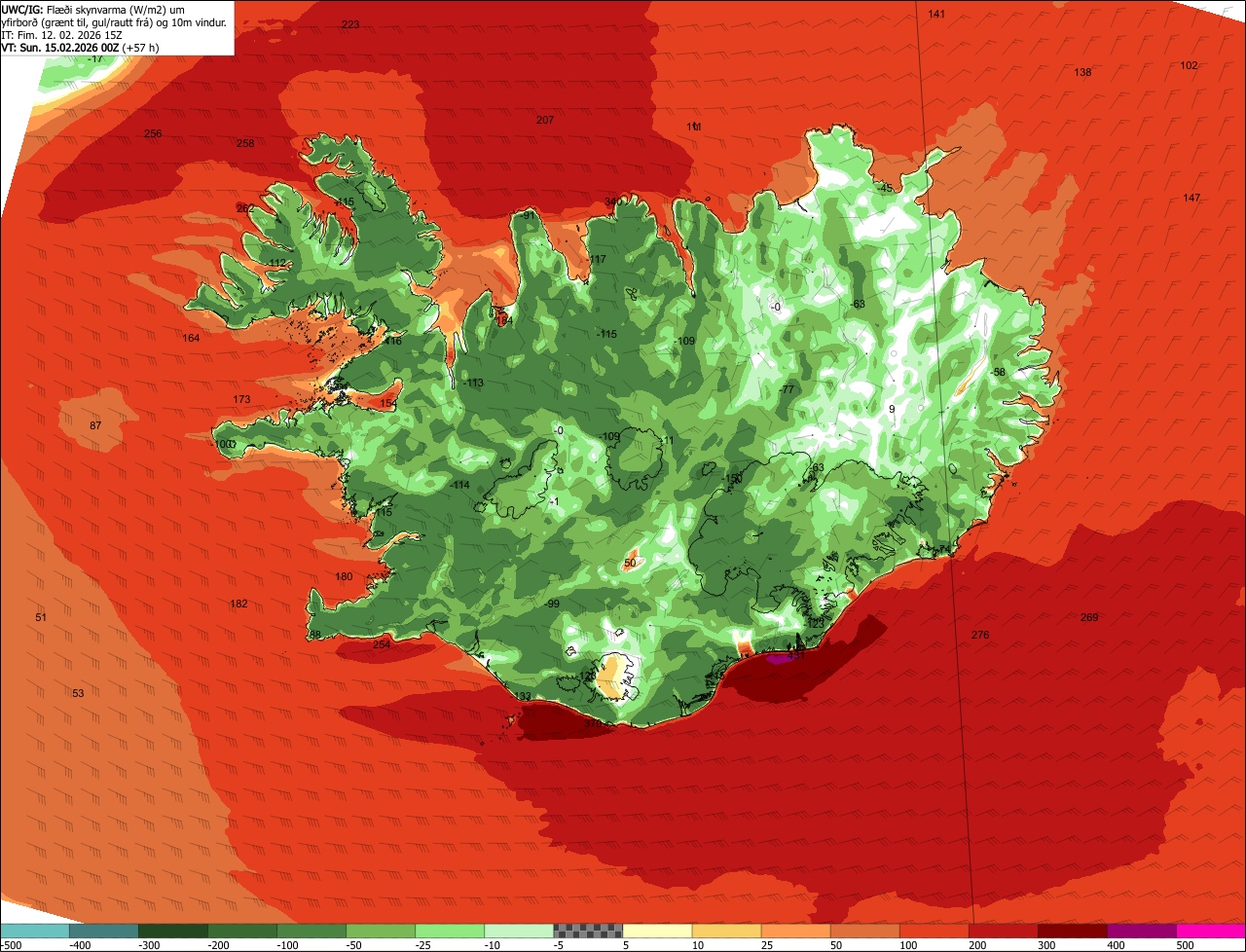Click the land value -112 in Westfjords

coord(276,263)
